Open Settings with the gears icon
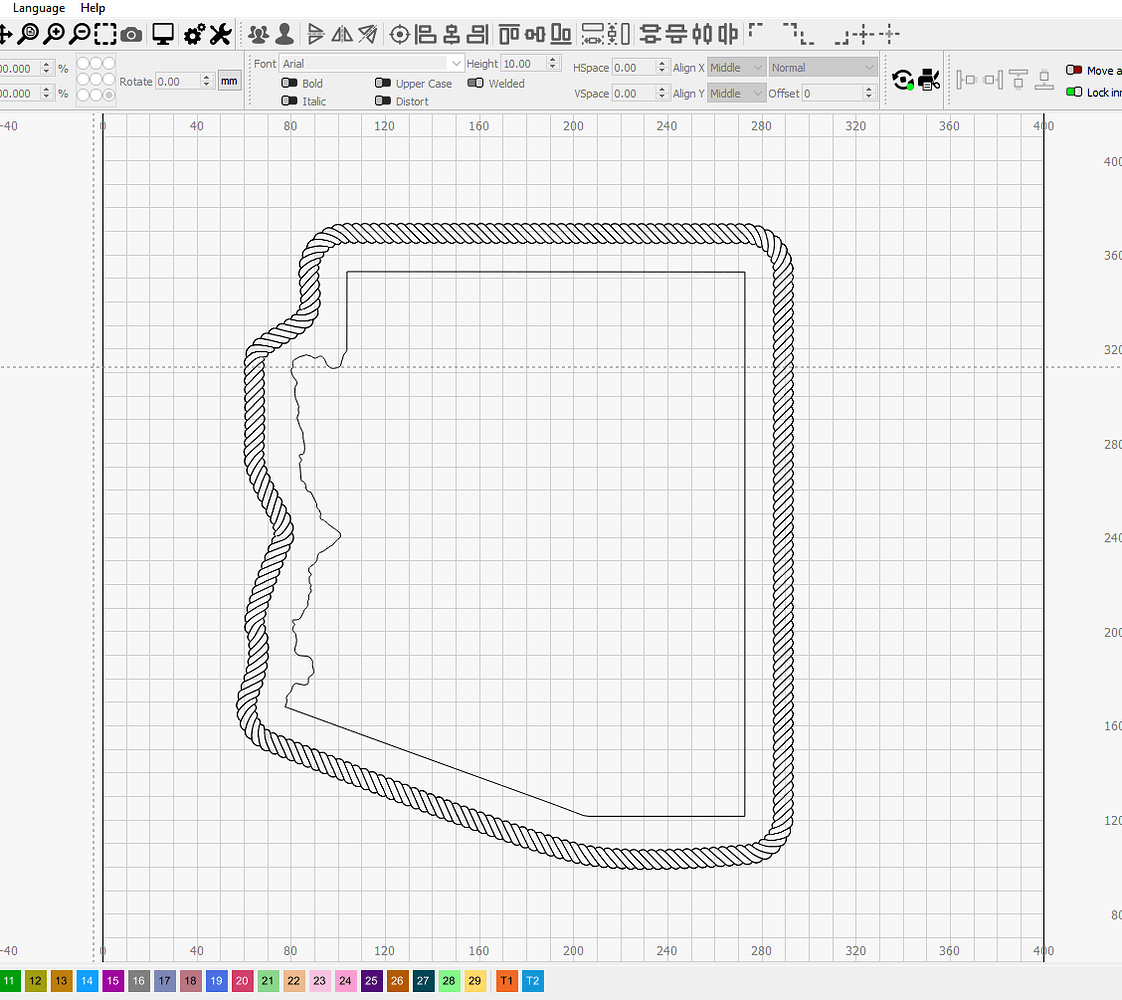Viewport: 1122px width, 1000px height. (x=195, y=34)
